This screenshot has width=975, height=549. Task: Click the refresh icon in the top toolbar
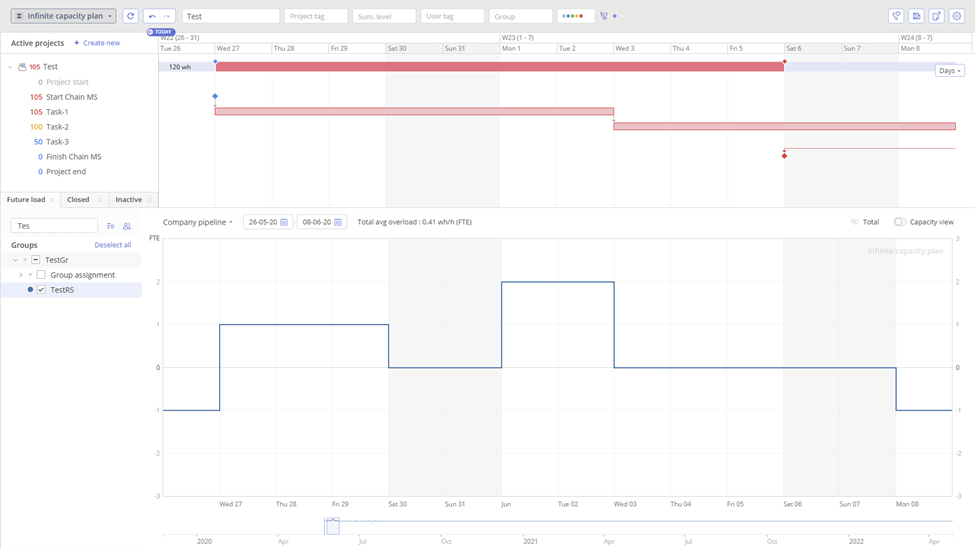pyautogui.click(x=130, y=16)
